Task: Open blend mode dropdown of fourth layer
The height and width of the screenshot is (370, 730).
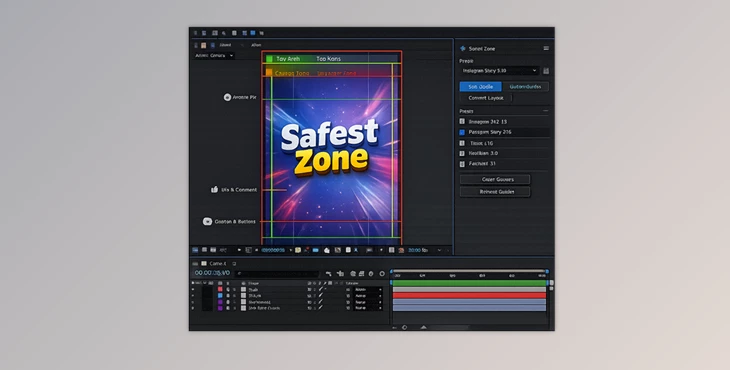Action: (x=369, y=308)
